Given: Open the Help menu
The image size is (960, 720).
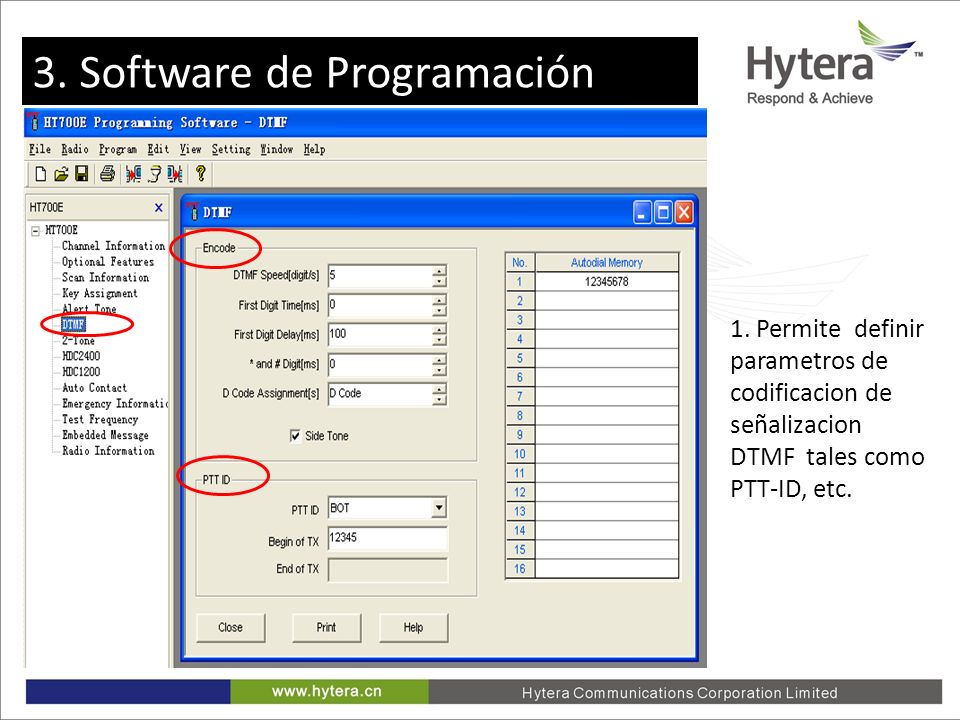Looking at the screenshot, I should tap(314, 149).
